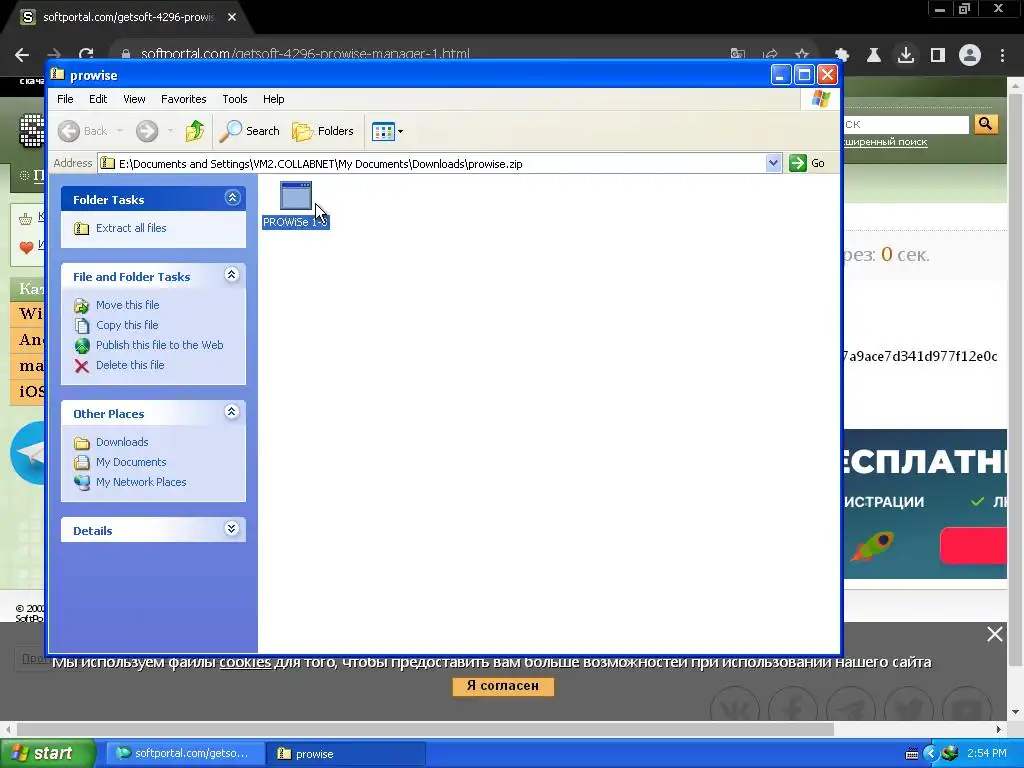Click the Publish to Web globe icon
1024x768 pixels.
pyautogui.click(x=82, y=345)
